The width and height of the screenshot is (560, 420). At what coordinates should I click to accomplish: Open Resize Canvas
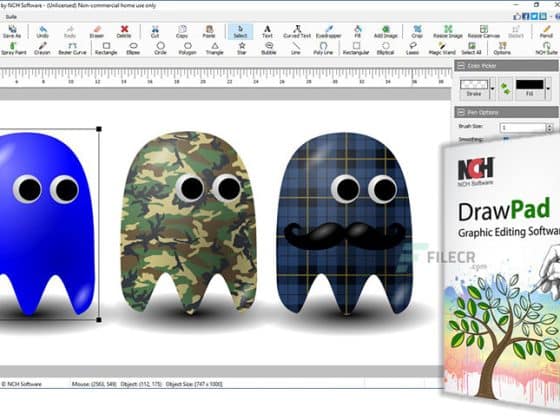484,31
